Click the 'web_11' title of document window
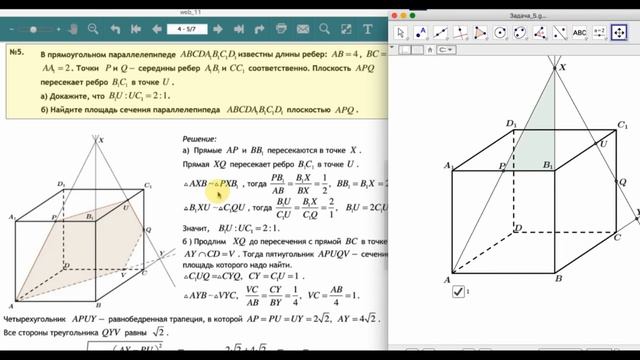Viewport: 640px width, 360px height. pos(190,12)
